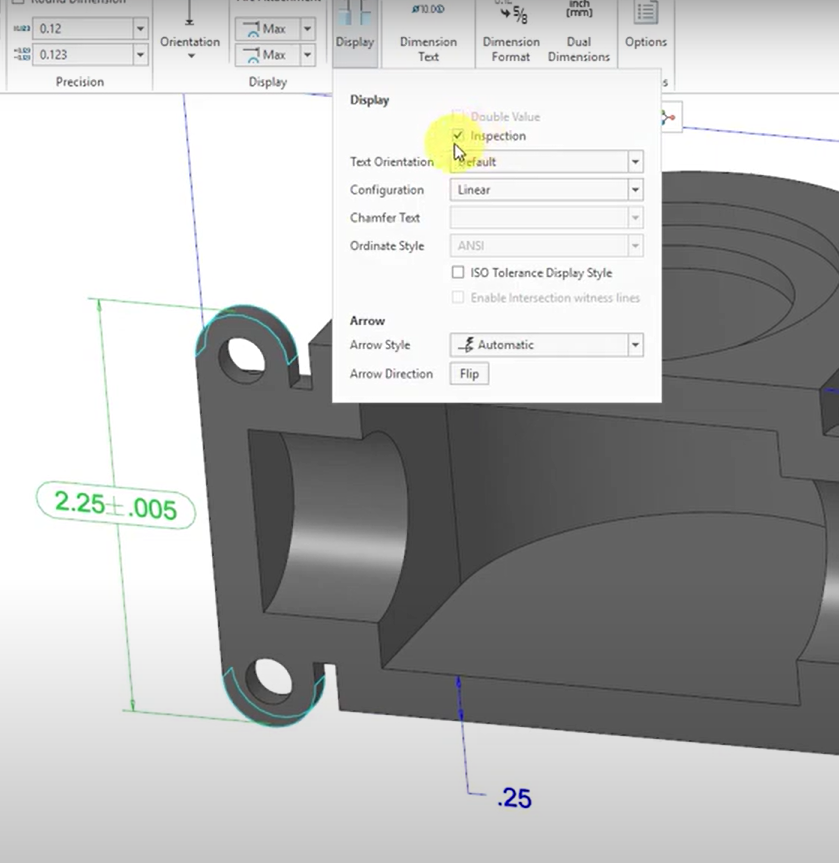Screen dimensions: 839x863
Task: Click the Arrow Style automatic arrow icon
Action: coord(467,345)
